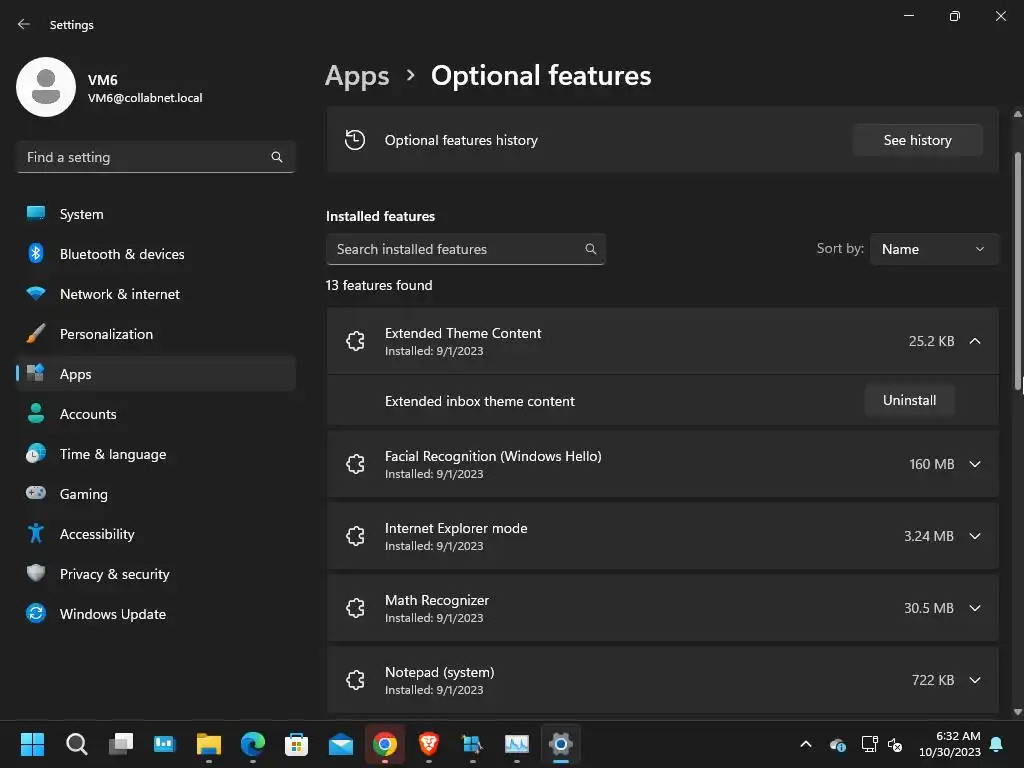Launch Brave browser from the taskbar

pyautogui.click(x=428, y=744)
